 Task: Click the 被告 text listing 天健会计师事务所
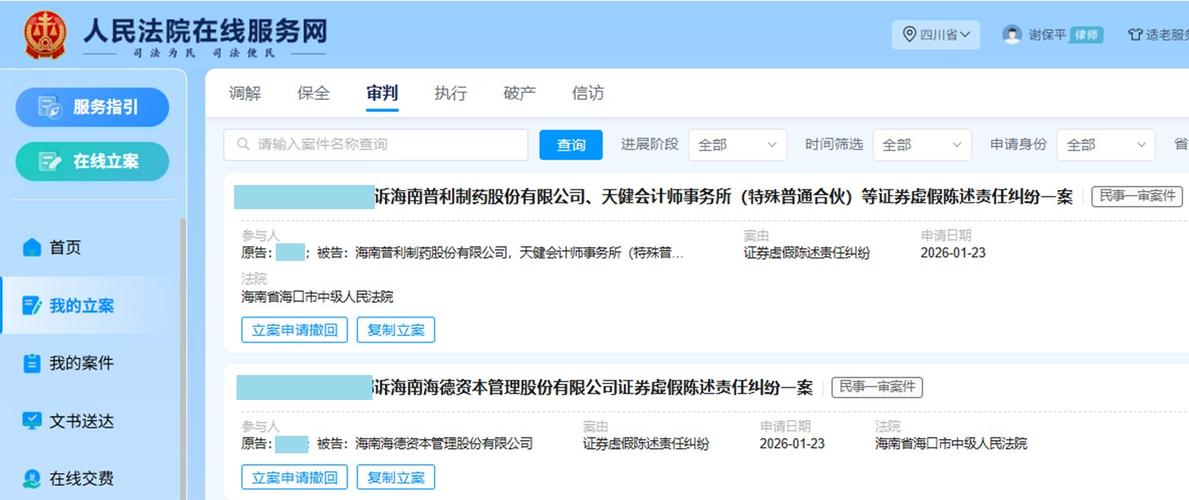point(500,253)
